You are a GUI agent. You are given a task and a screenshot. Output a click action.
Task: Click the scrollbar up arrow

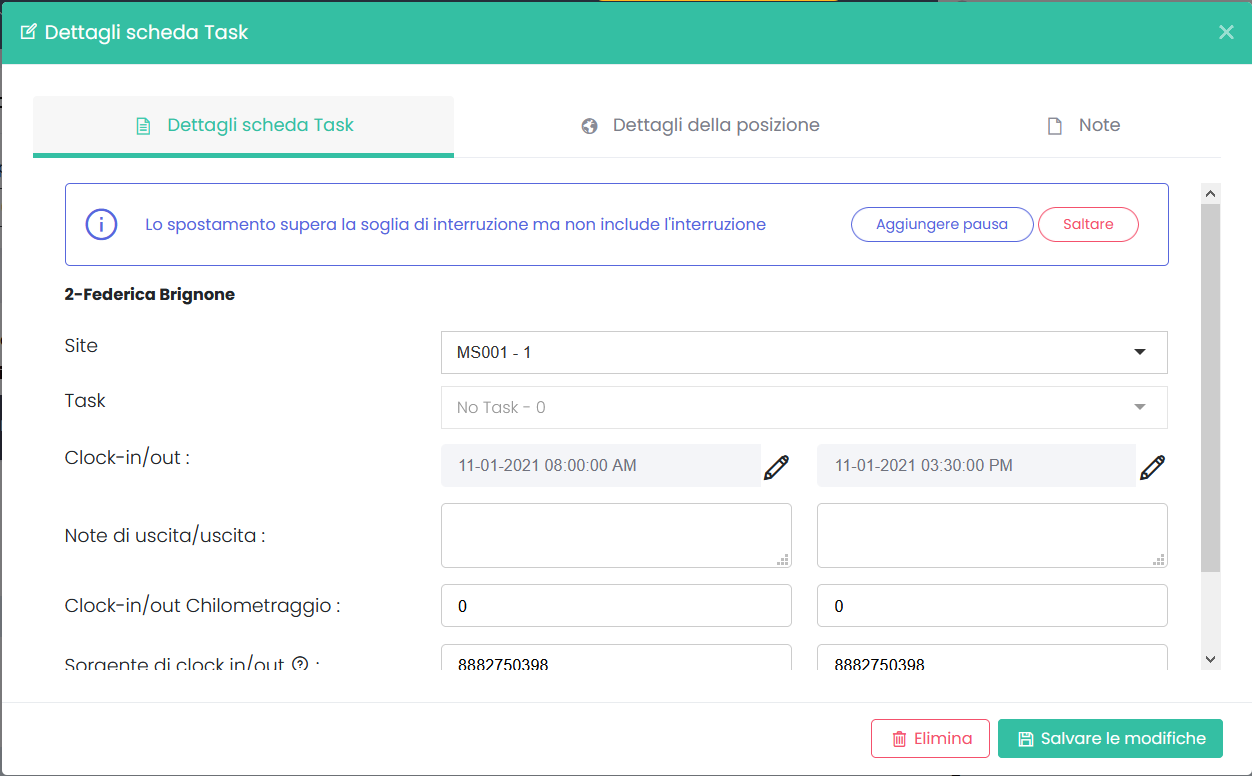1210,194
